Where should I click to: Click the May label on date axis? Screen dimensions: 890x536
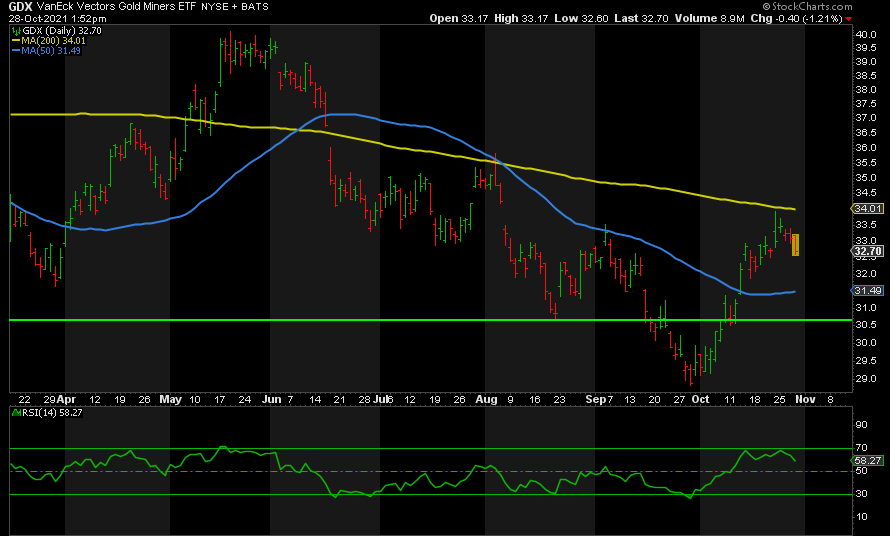[x=170, y=399]
